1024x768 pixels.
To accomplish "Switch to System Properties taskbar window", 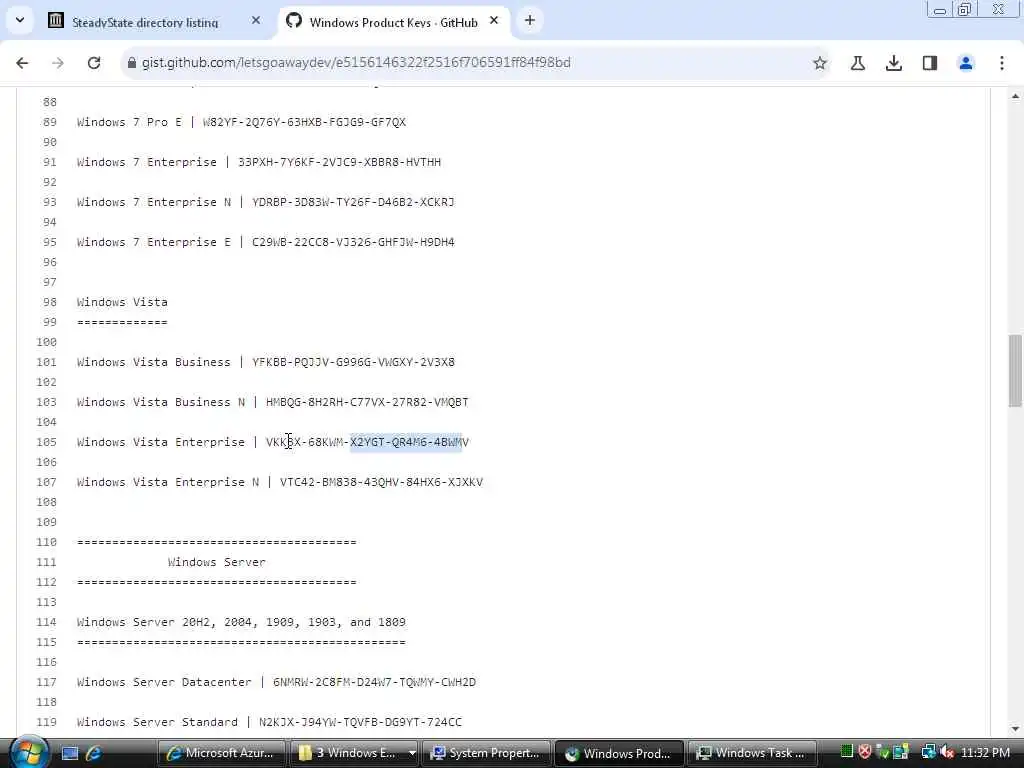I will (x=487, y=753).
